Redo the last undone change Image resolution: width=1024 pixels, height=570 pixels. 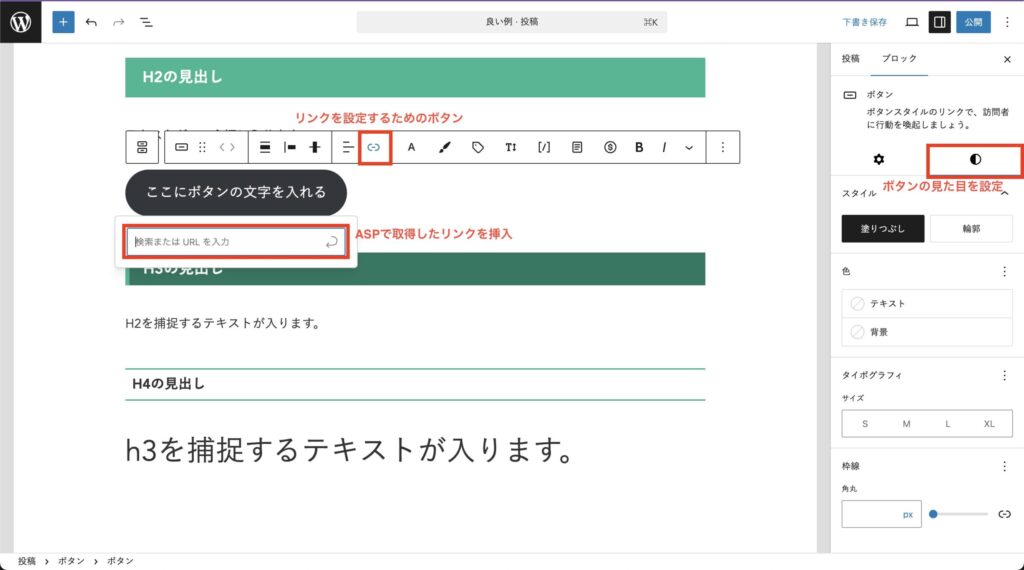coord(118,22)
